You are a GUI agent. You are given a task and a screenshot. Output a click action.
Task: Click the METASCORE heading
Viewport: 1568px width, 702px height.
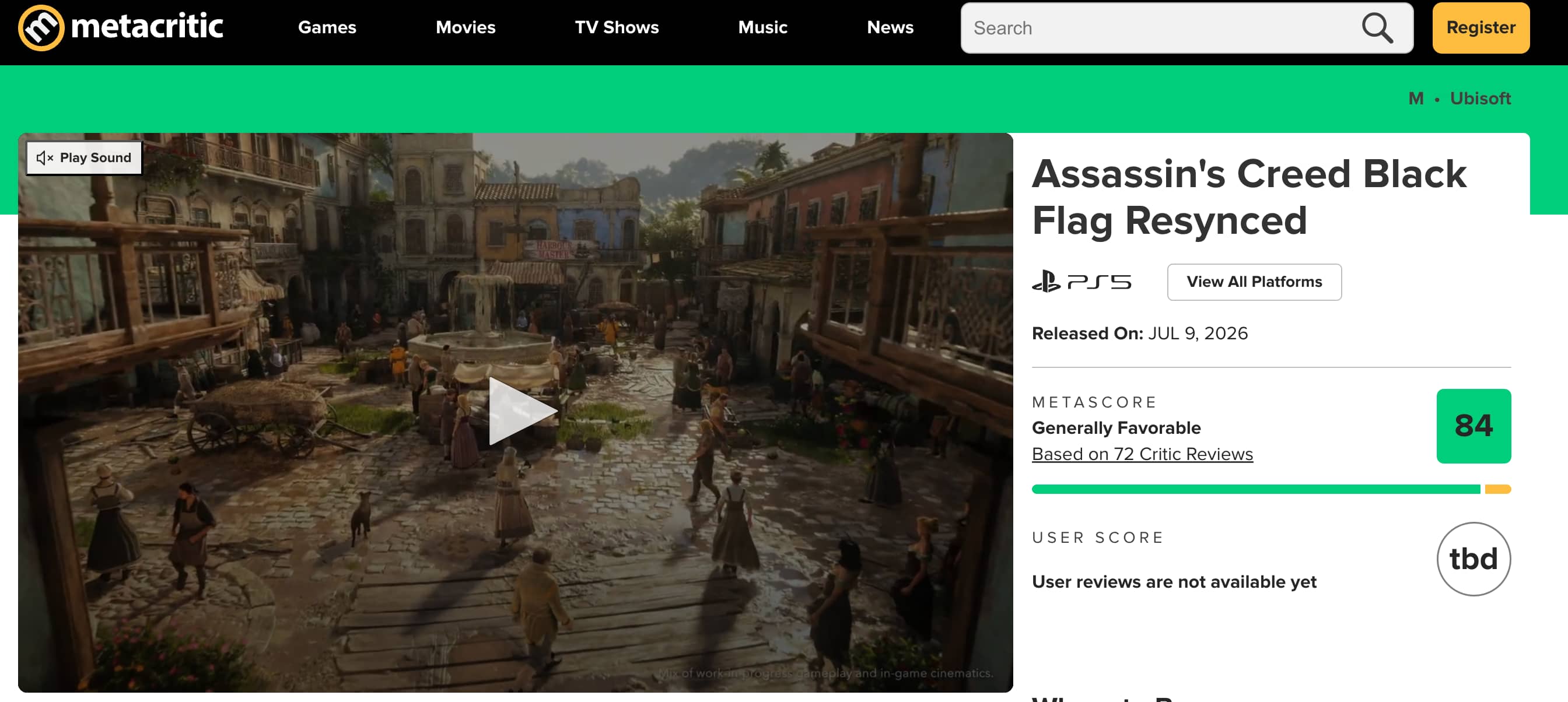click(x=1094, y=402)
